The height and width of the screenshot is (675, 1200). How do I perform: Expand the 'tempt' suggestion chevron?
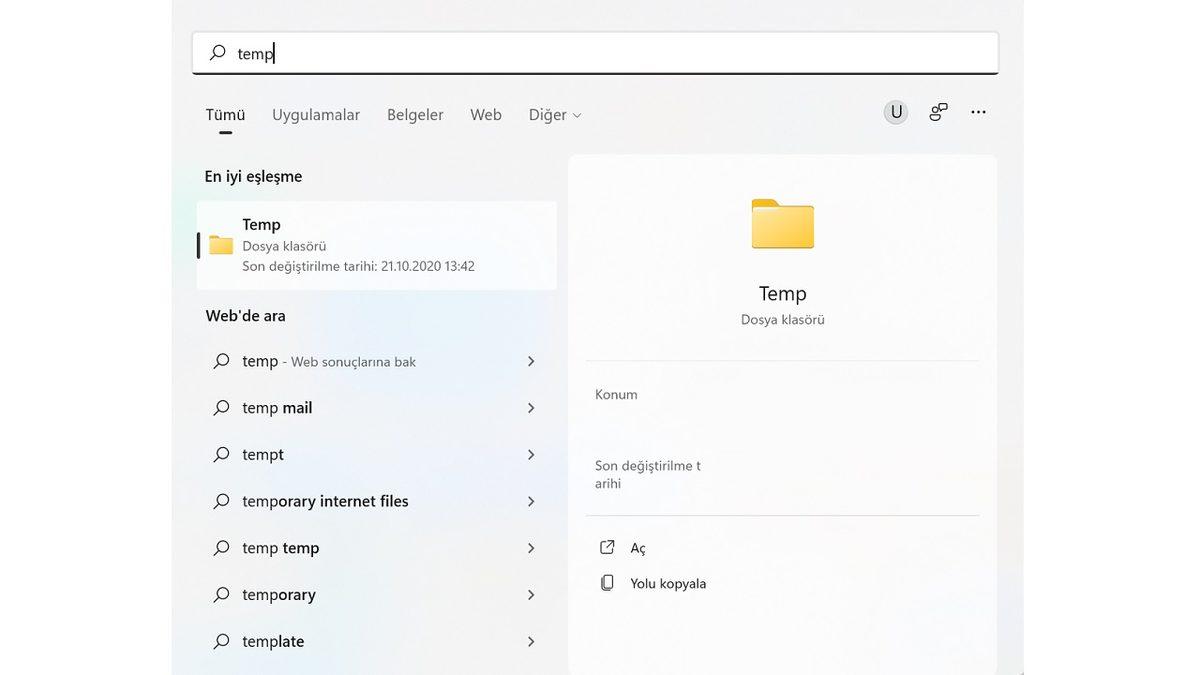[x=531, y=455]
